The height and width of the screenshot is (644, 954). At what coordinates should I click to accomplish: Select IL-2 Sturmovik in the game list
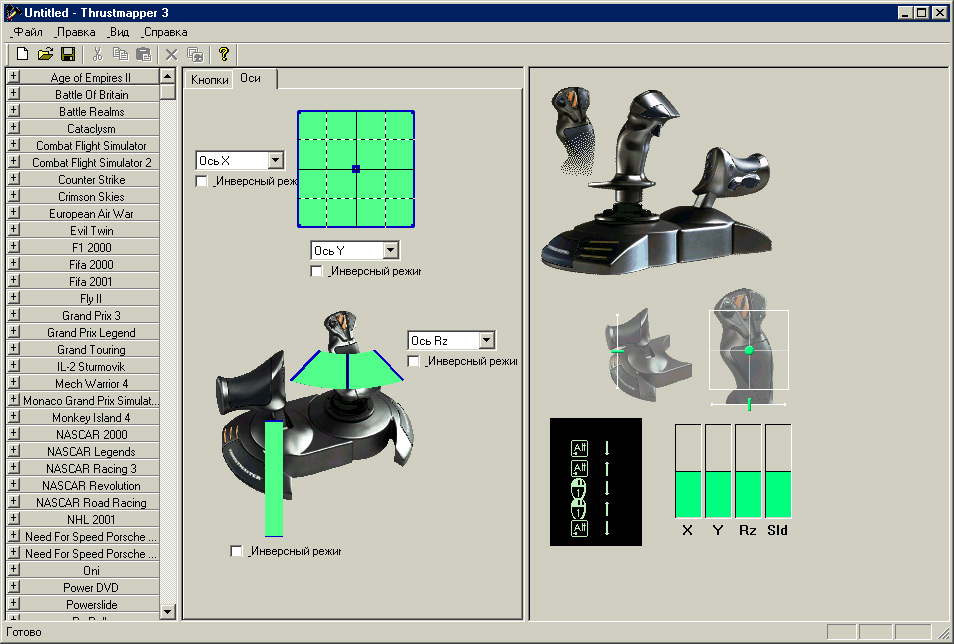tap(91, 367)
